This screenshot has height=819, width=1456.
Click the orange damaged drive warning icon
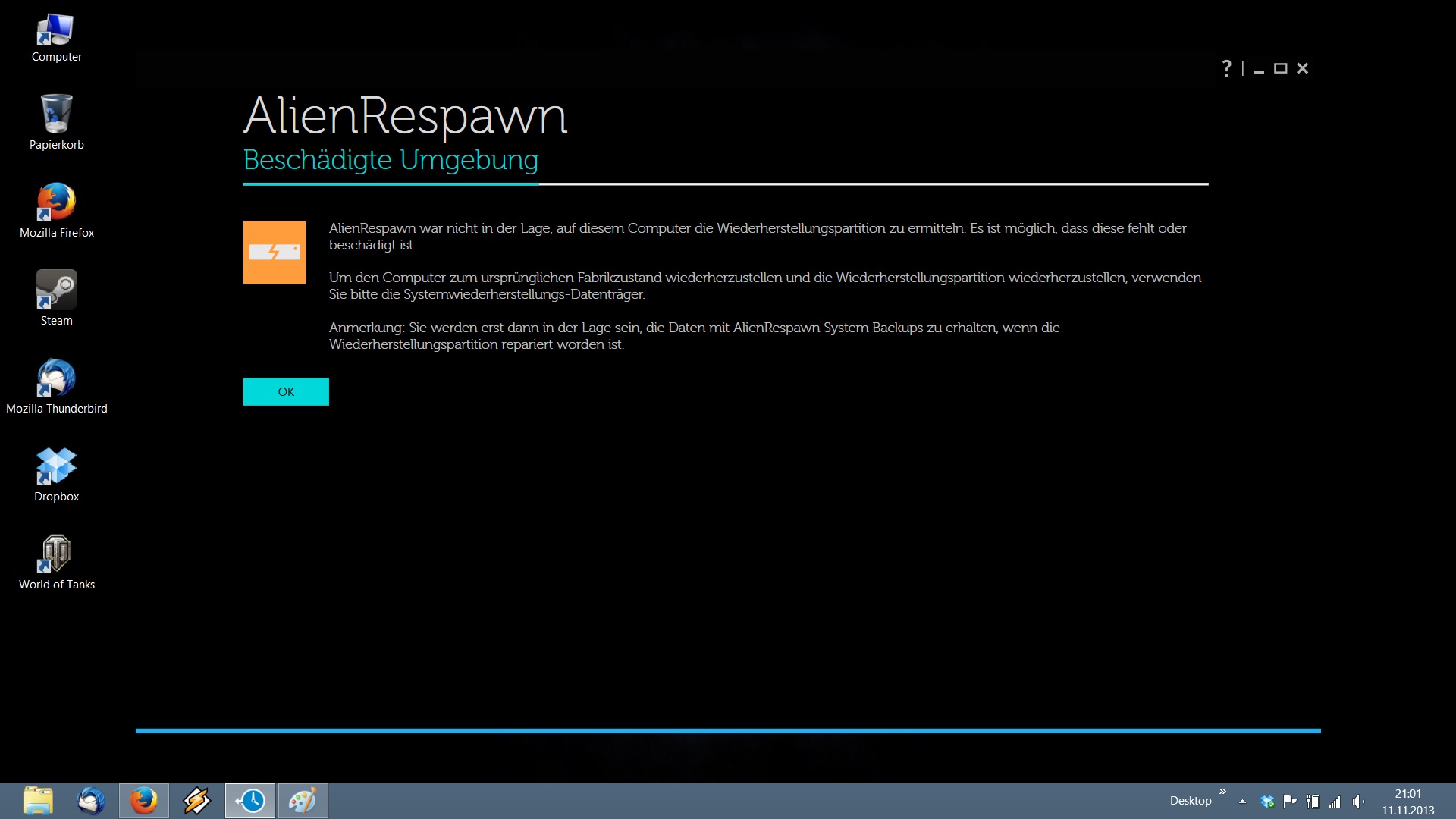click(x=275, y=253)
